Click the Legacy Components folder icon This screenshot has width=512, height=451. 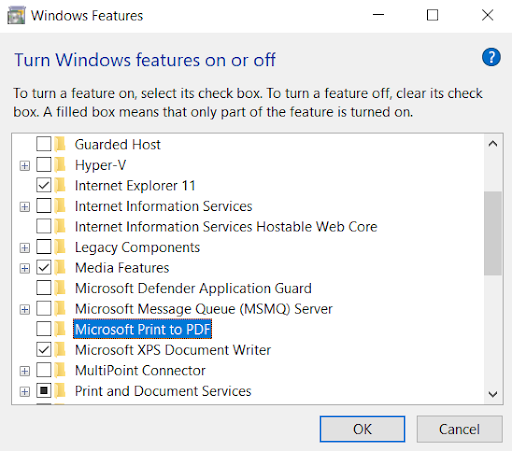(60, 247)
